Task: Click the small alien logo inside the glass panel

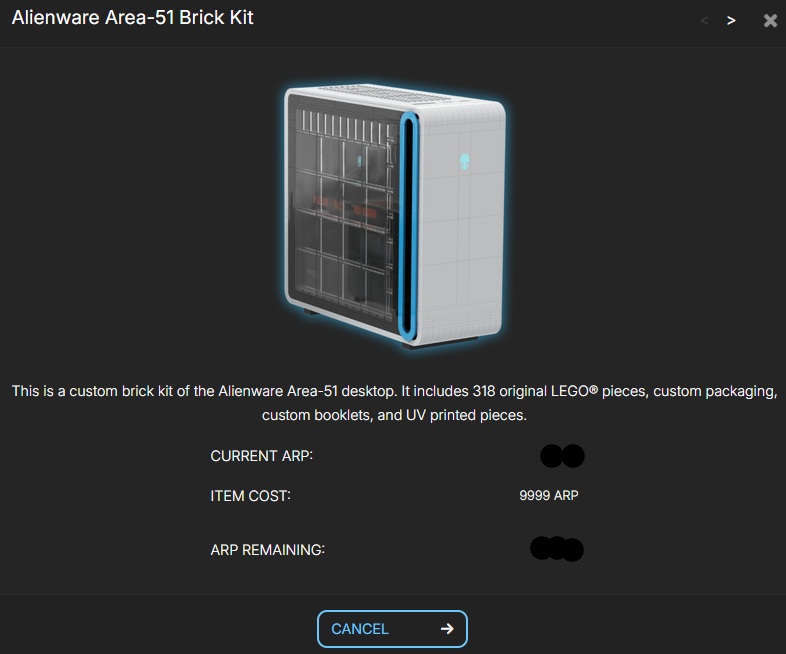Action: tap(359, 161)
